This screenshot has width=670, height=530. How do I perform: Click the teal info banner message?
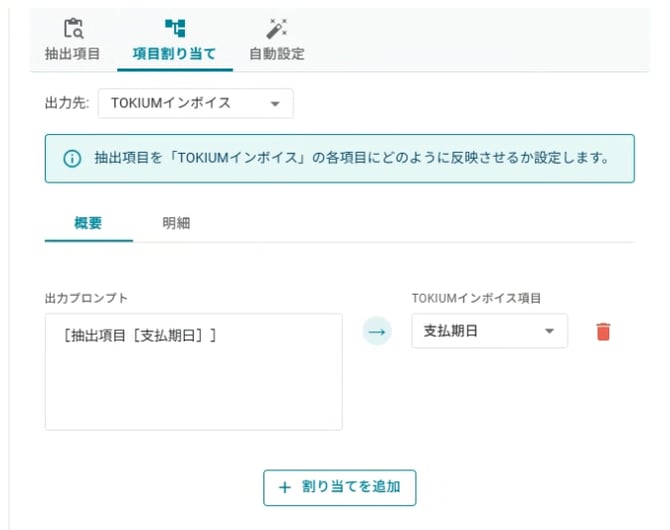tap(350, 159)
